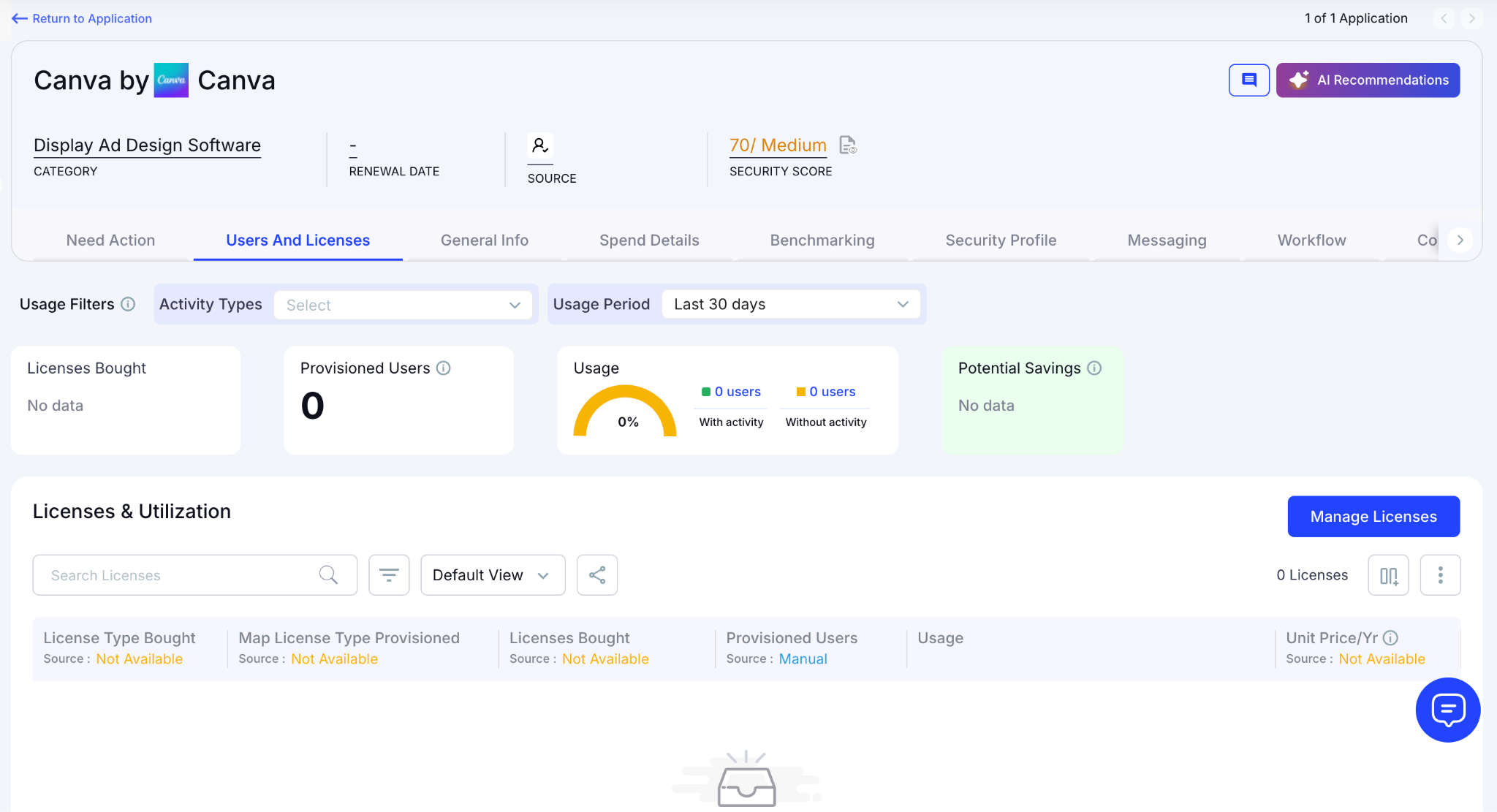
Task: Open the floating chat support bubble
Action: [1447, 710]
